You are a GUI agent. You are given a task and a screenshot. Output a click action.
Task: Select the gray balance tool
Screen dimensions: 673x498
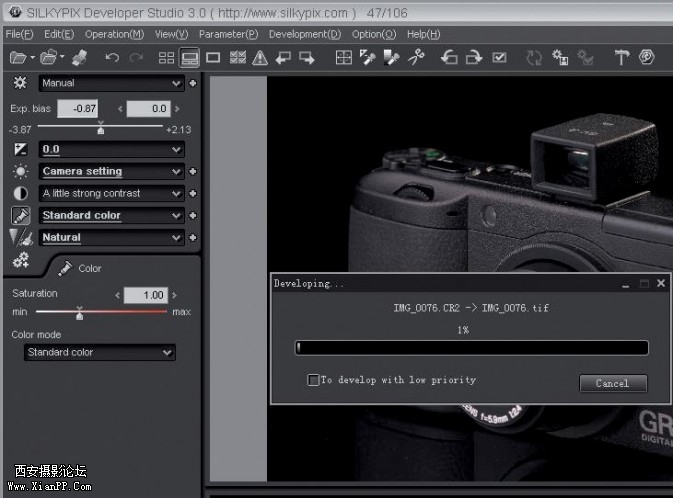pyautogui.click(x=367, y=58)
